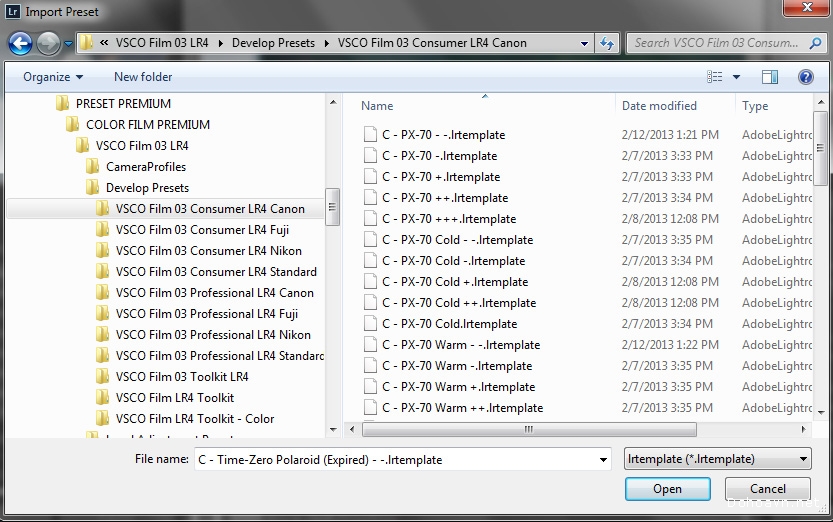Select file C - PX-70 -.lrtemplate
This screenshot has width=833, height=522.
439,156
